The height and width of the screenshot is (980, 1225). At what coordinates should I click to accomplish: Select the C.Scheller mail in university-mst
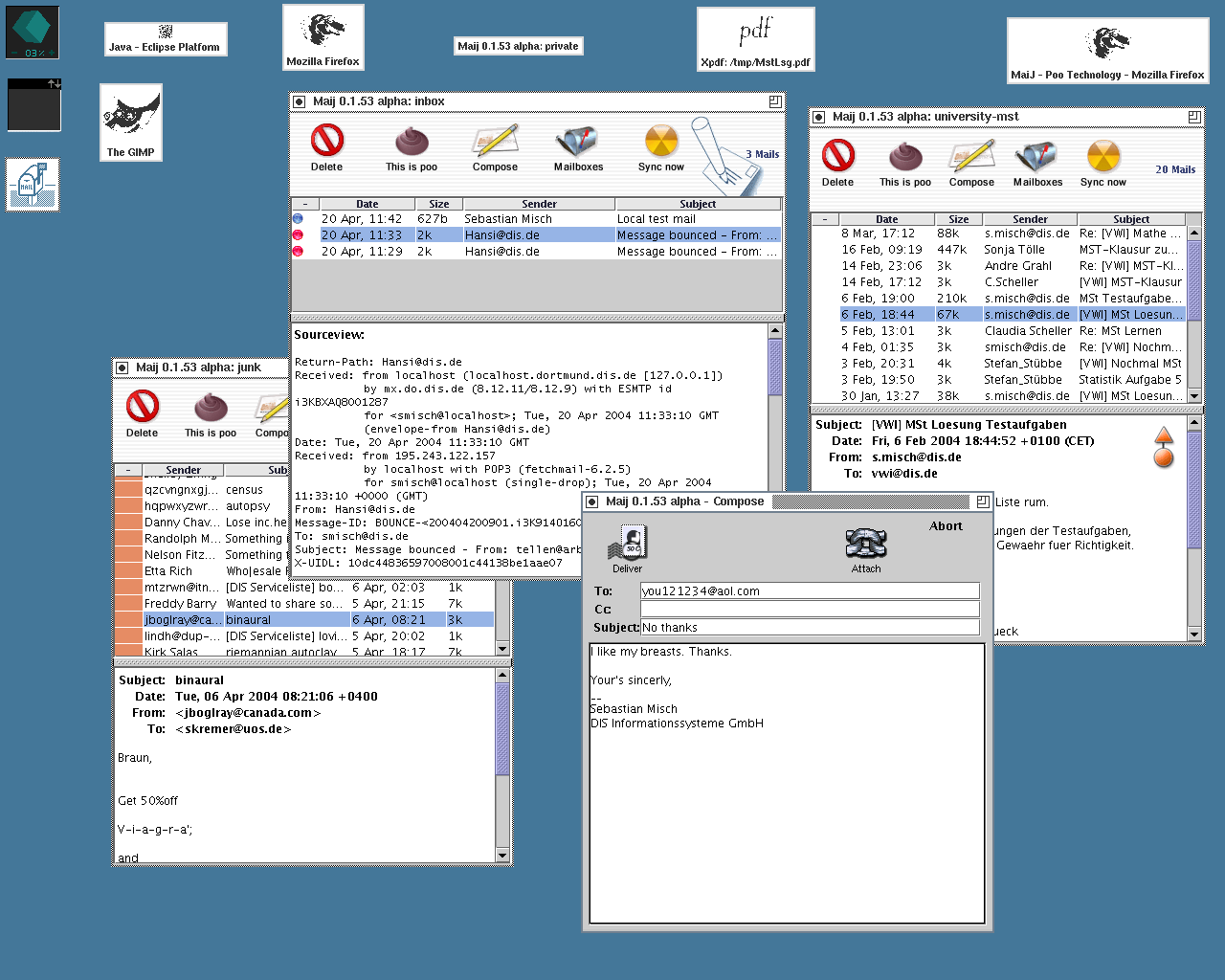click(x=999, y=282)
